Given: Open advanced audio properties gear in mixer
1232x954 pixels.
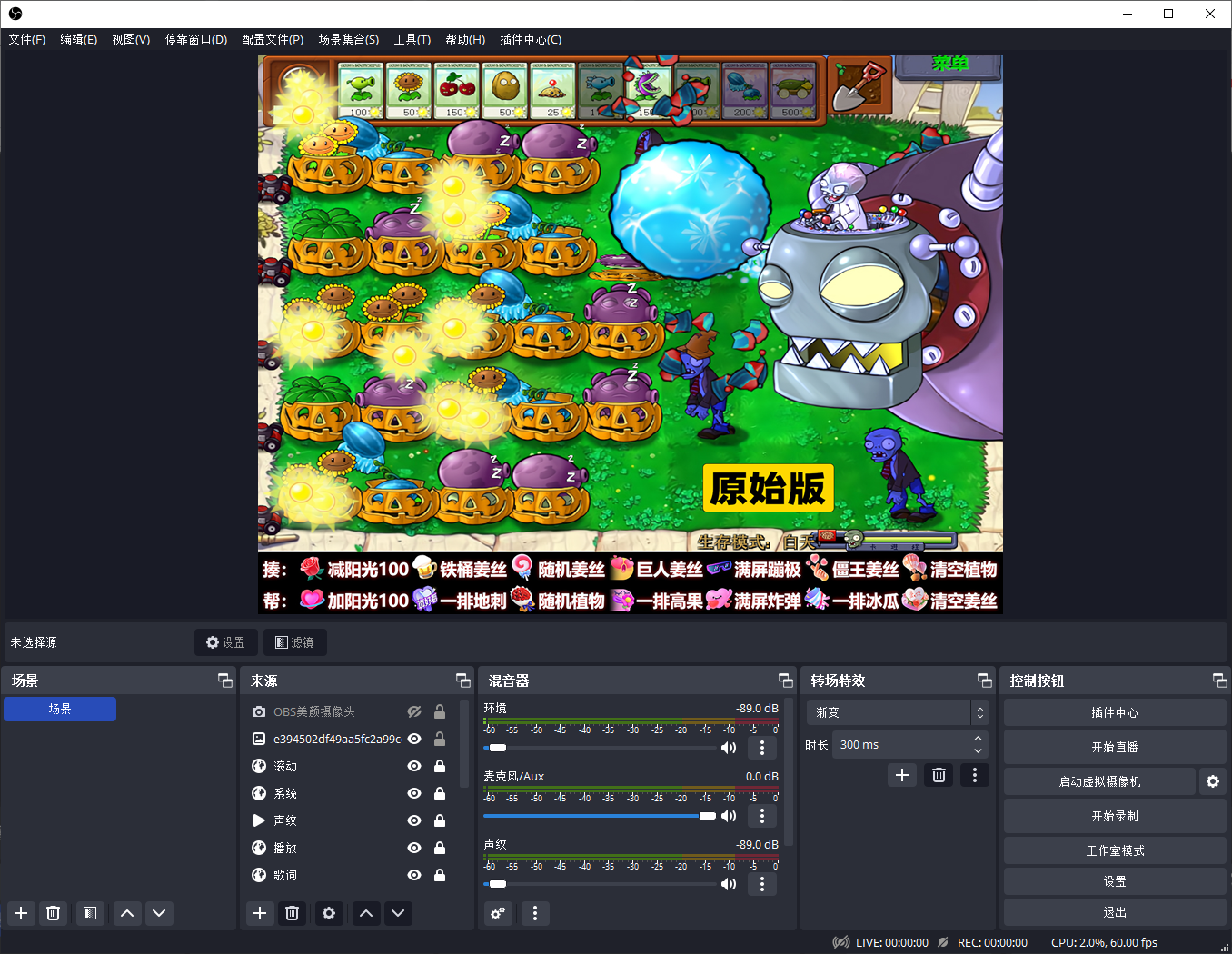Looking at the screenshot, I should point(498,913).
